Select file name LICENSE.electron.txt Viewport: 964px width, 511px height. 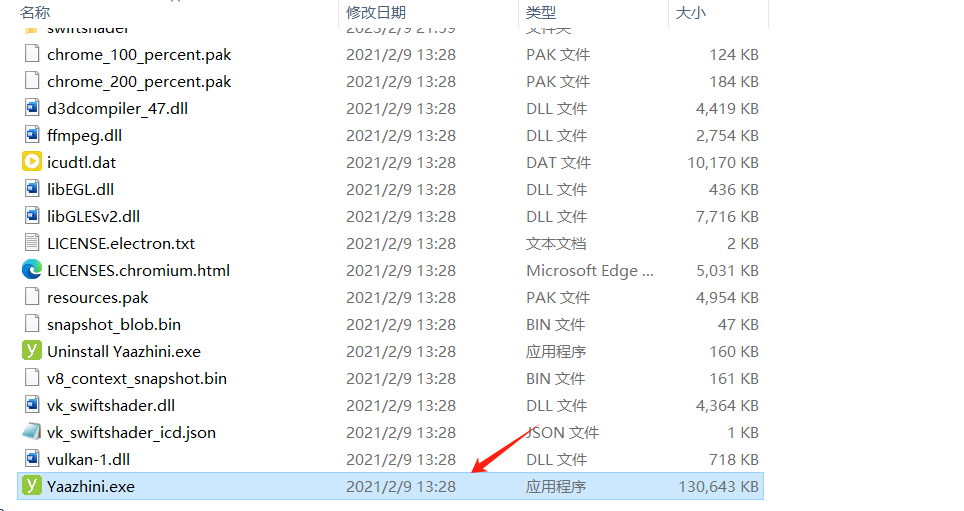120,244
